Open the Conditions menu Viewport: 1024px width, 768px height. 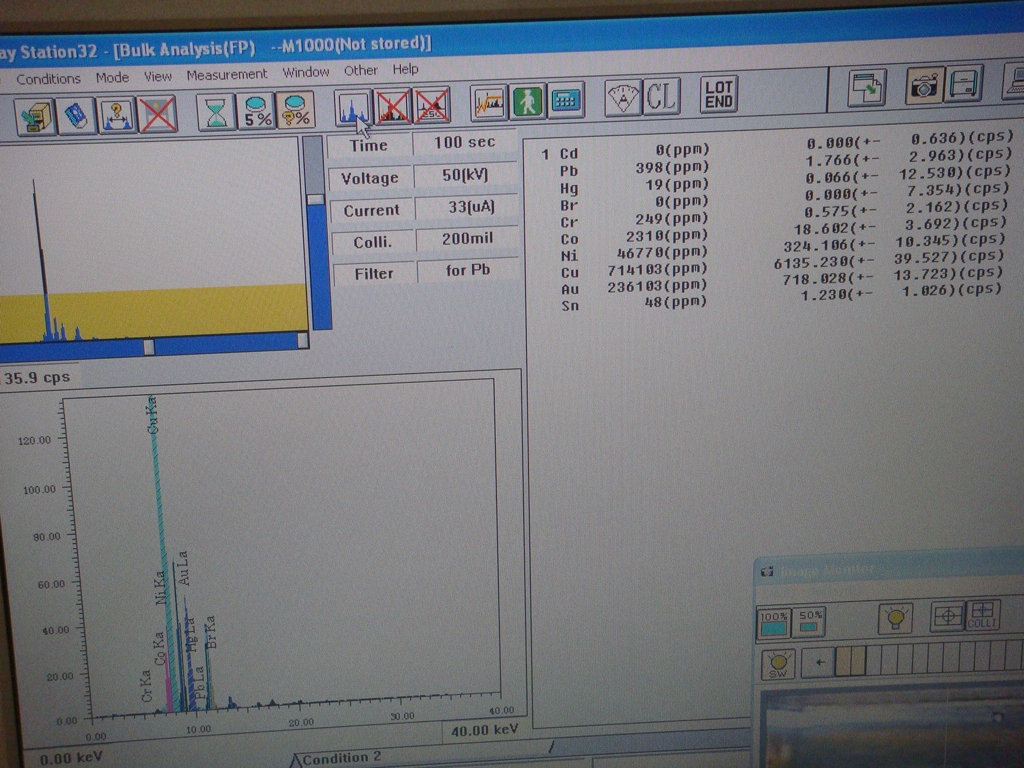point(48,78)
